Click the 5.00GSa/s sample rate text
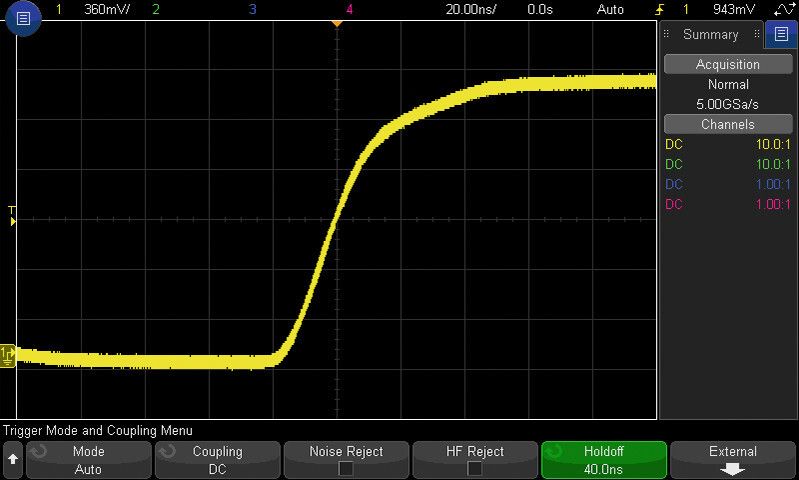Image resolution: width=799 pixels, height=480 pixels. tap(728, 104)
